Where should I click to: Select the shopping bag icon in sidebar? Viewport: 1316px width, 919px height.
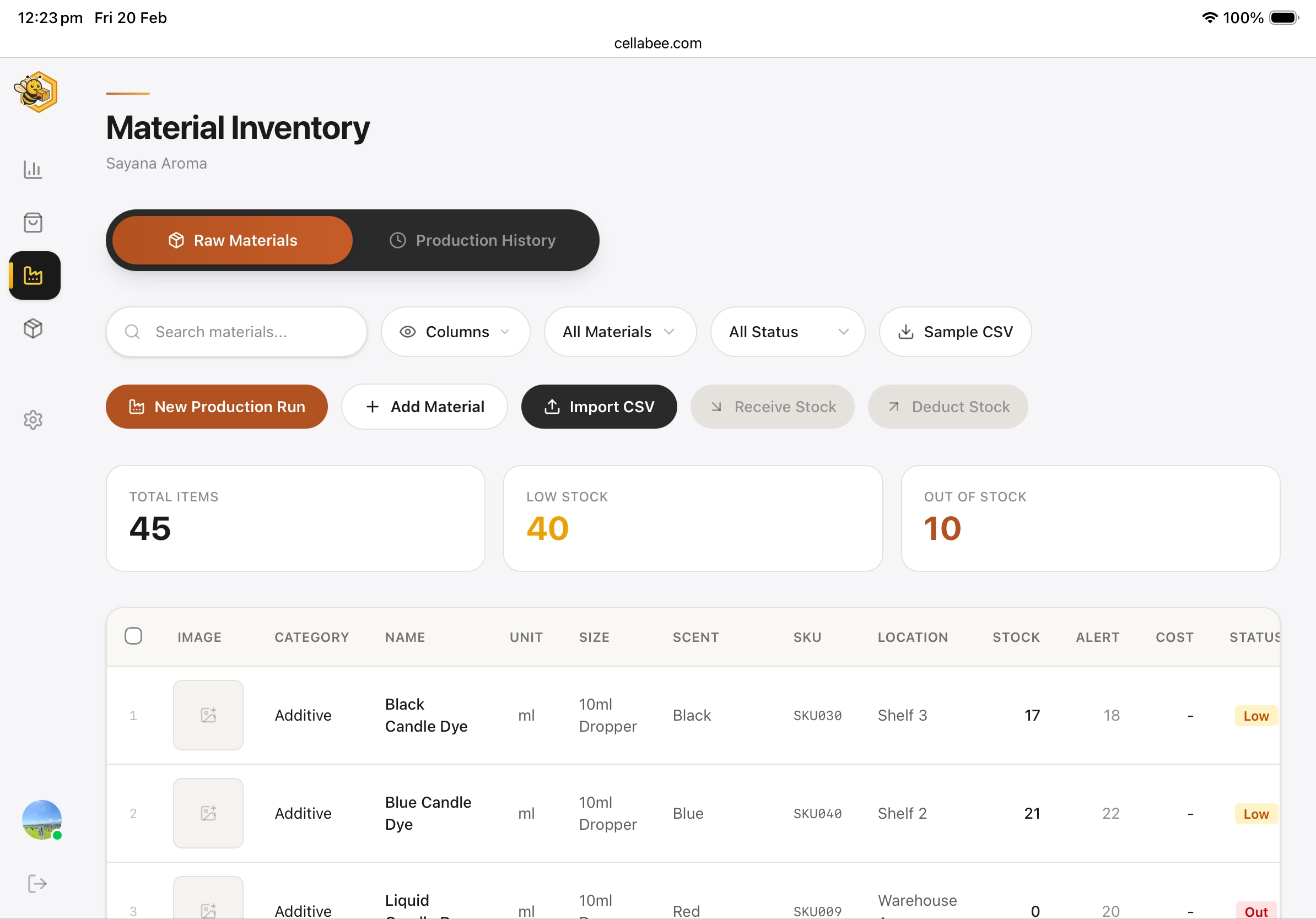(34, 222)
